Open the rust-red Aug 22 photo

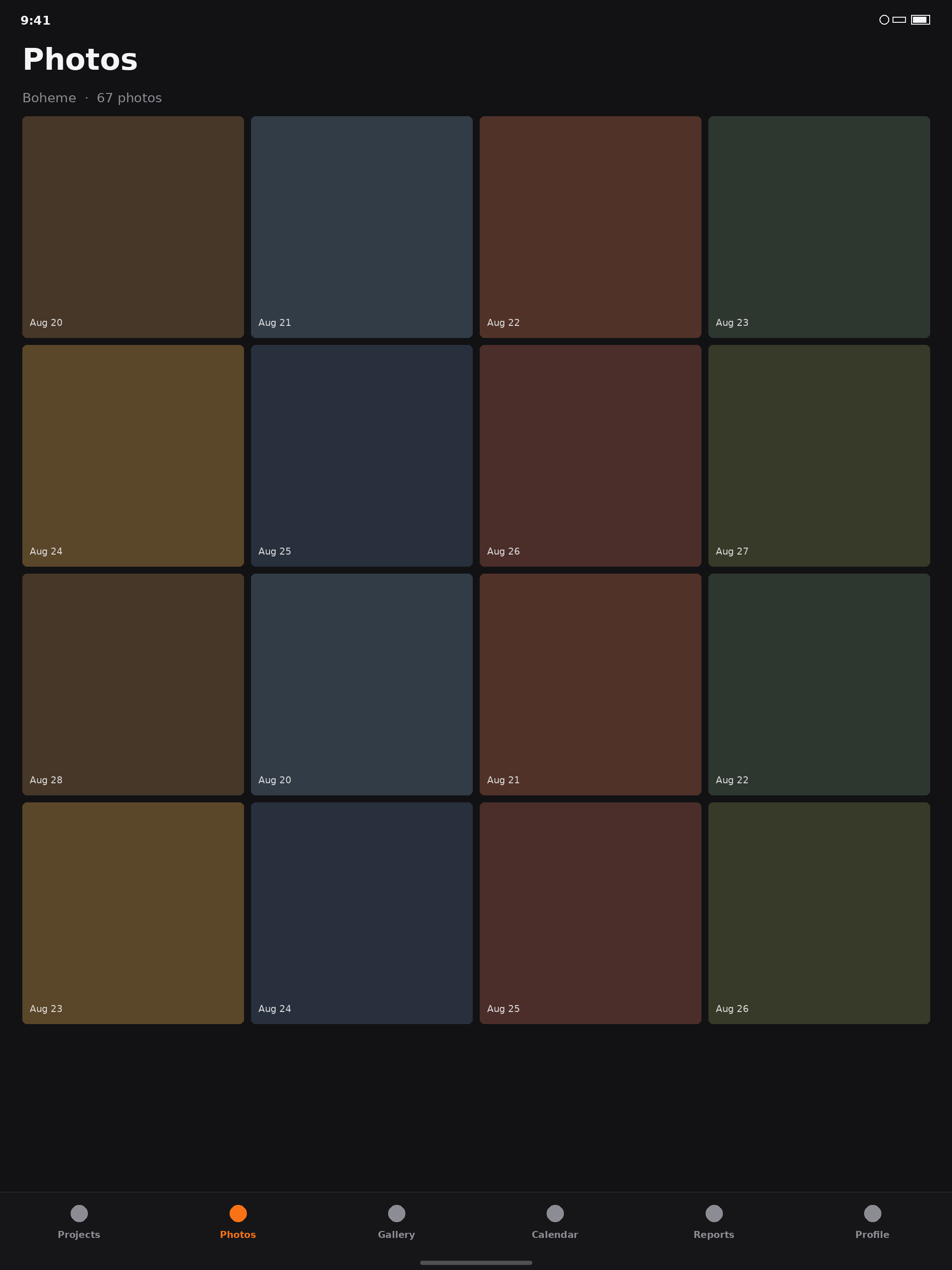[x=590, y=227]
